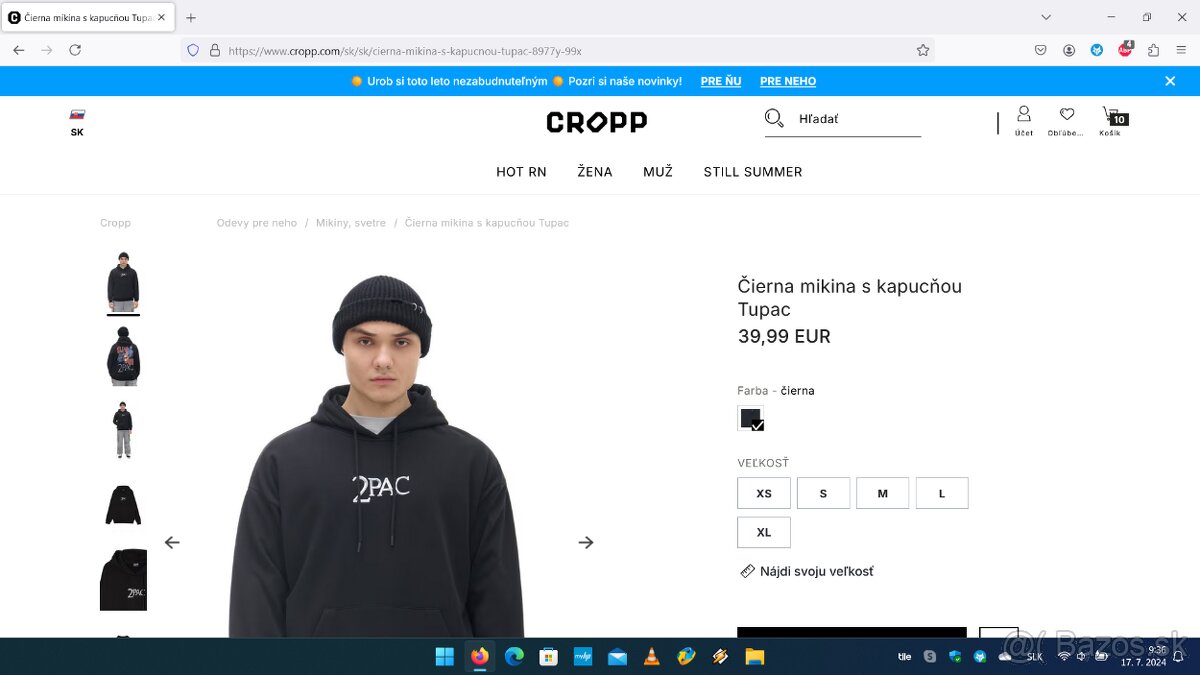Screen dimensions: 1200x675
Task: Open favorites heart icon
Action: pyautogui.click(x=1067, y=114)
